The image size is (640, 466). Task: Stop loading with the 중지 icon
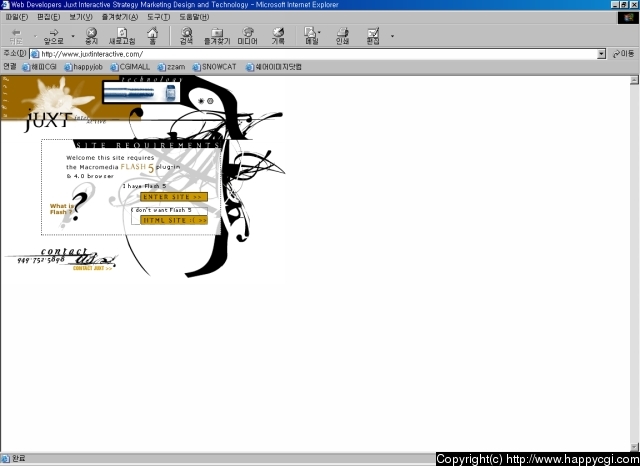[91, 36]
